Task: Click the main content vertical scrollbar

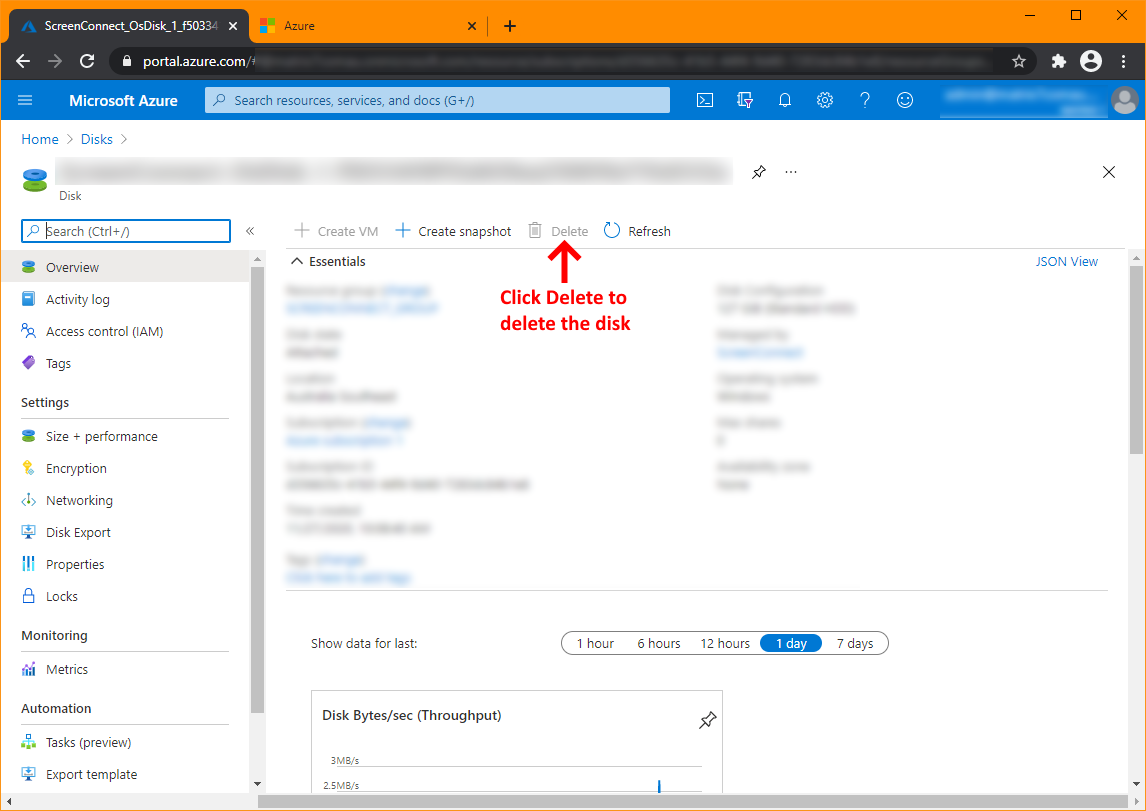Action: [1136, 359]
